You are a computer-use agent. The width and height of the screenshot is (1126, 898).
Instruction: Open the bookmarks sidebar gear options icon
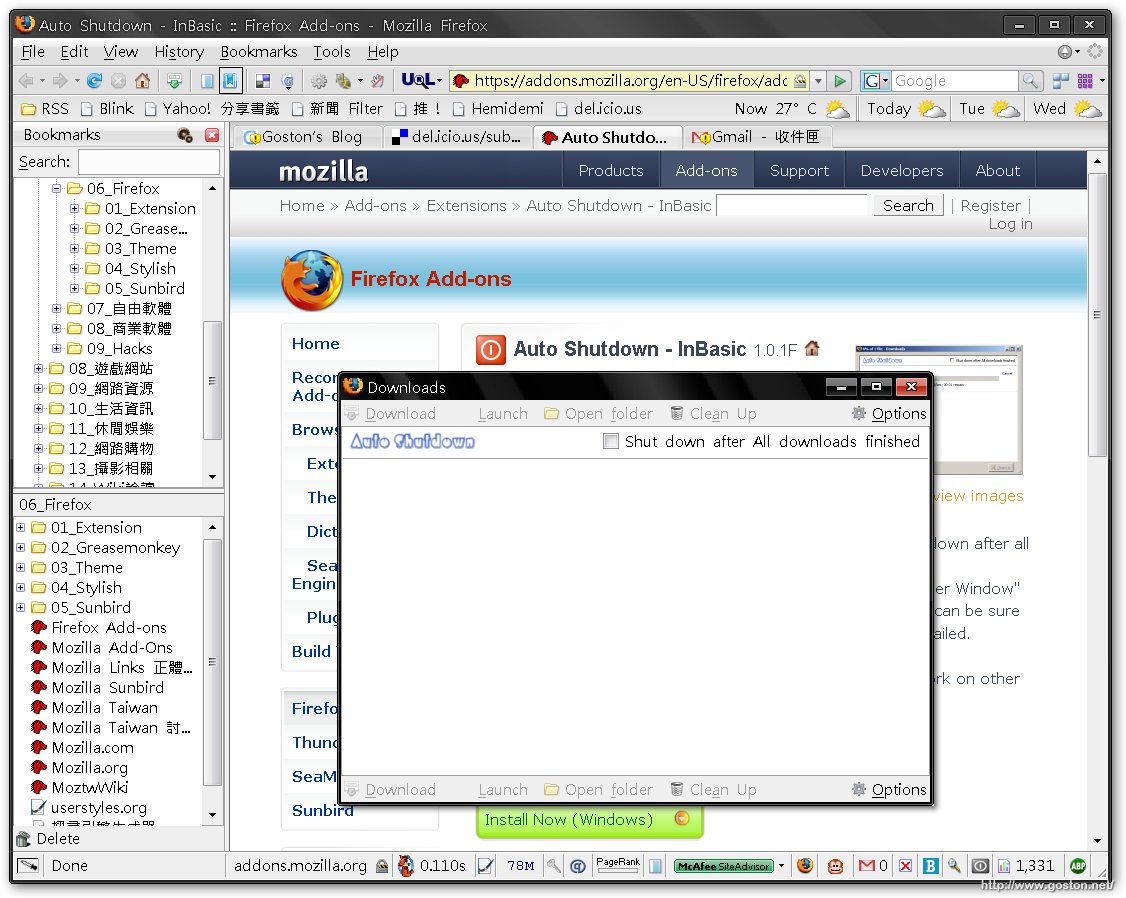pos(185,135)
